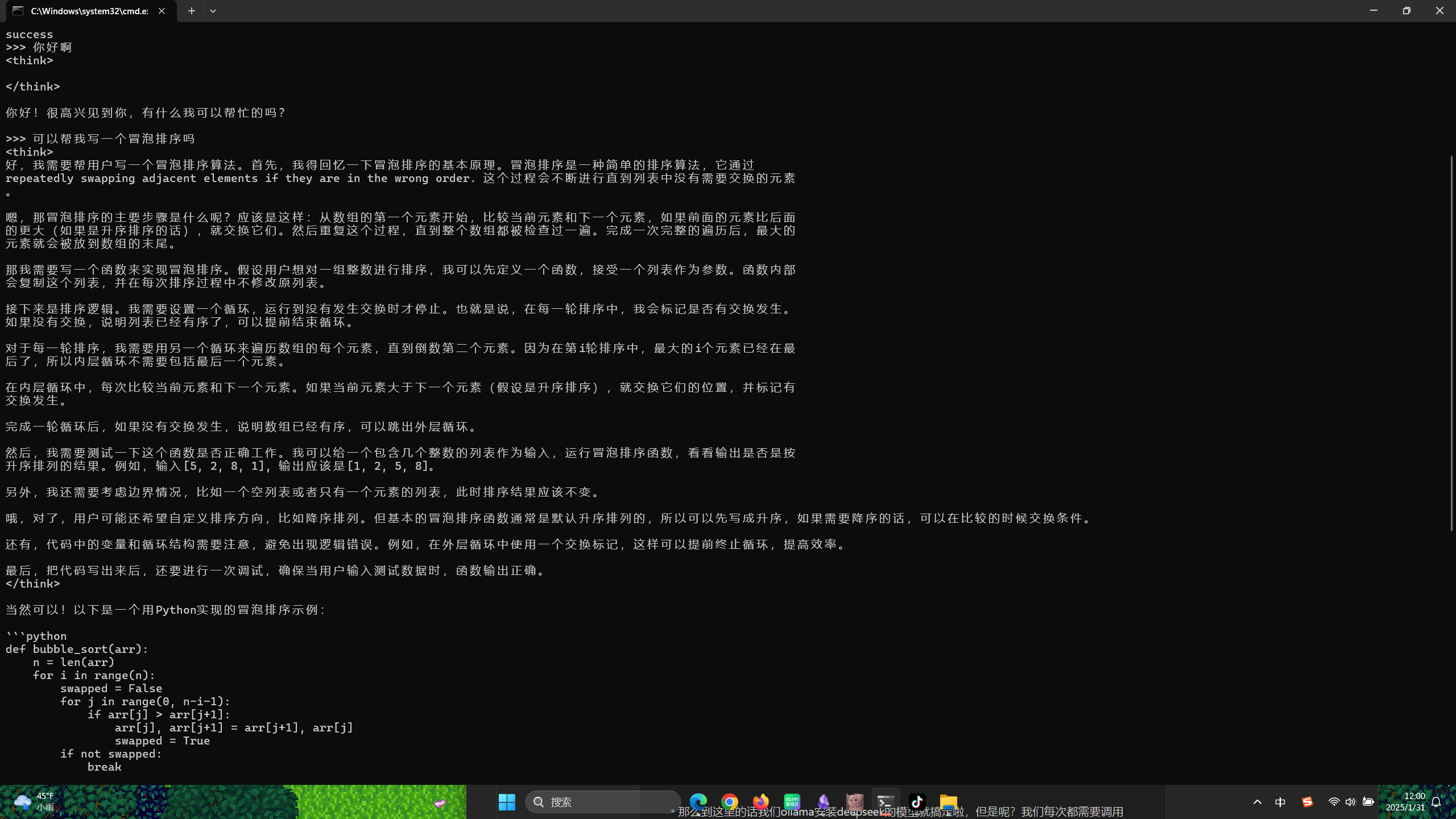Show hidden system tray icons
This screenshot has width=1456, height=819.
point(1258,802)
